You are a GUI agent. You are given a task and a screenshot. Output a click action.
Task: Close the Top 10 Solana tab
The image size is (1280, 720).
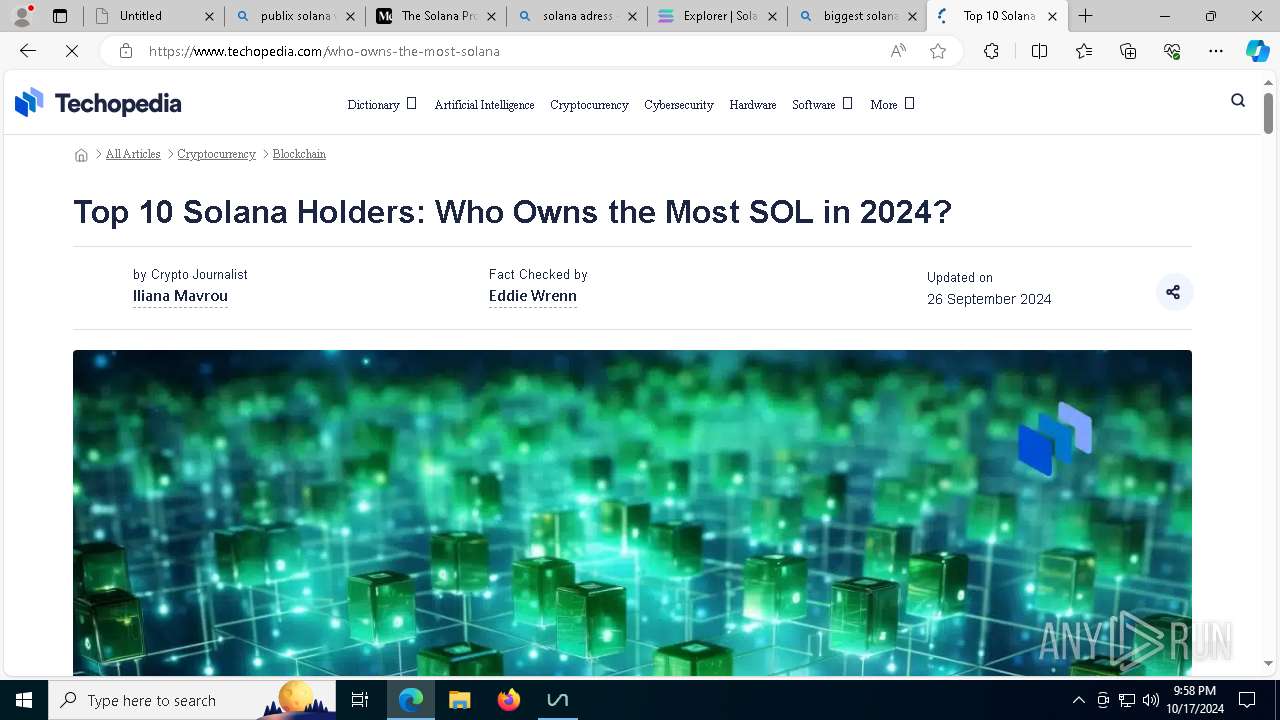click(1052, 16)
